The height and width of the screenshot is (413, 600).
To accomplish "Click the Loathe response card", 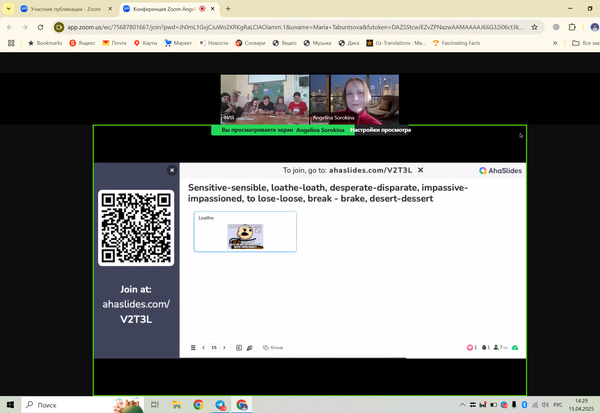I will click(x=245, y=232).
